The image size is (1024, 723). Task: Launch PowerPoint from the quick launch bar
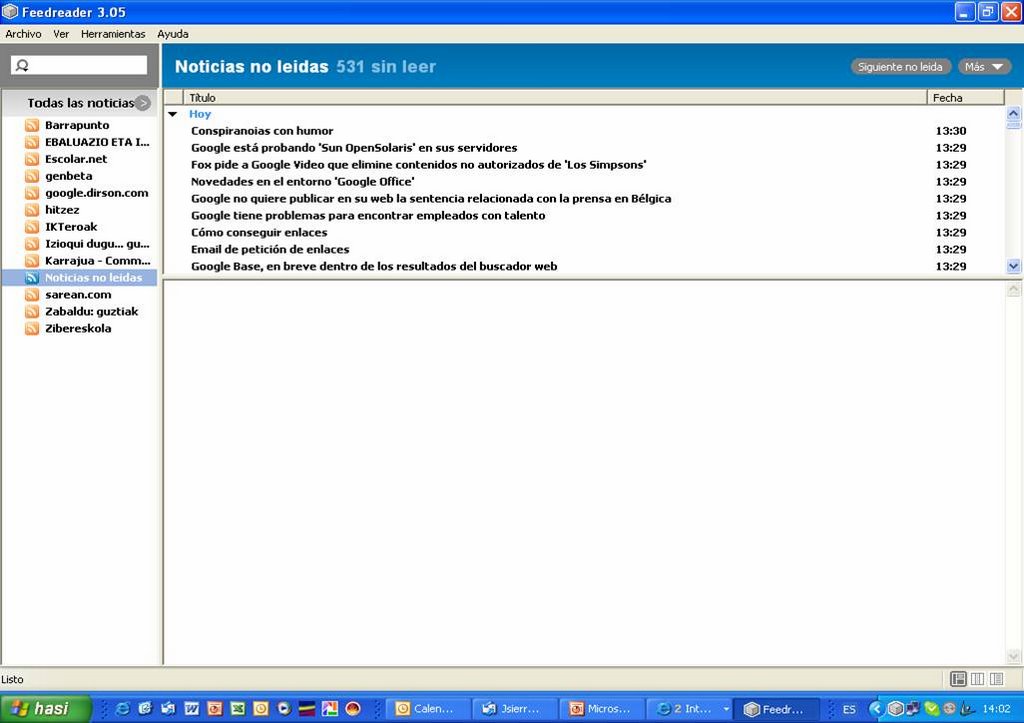tap(215, 709)
